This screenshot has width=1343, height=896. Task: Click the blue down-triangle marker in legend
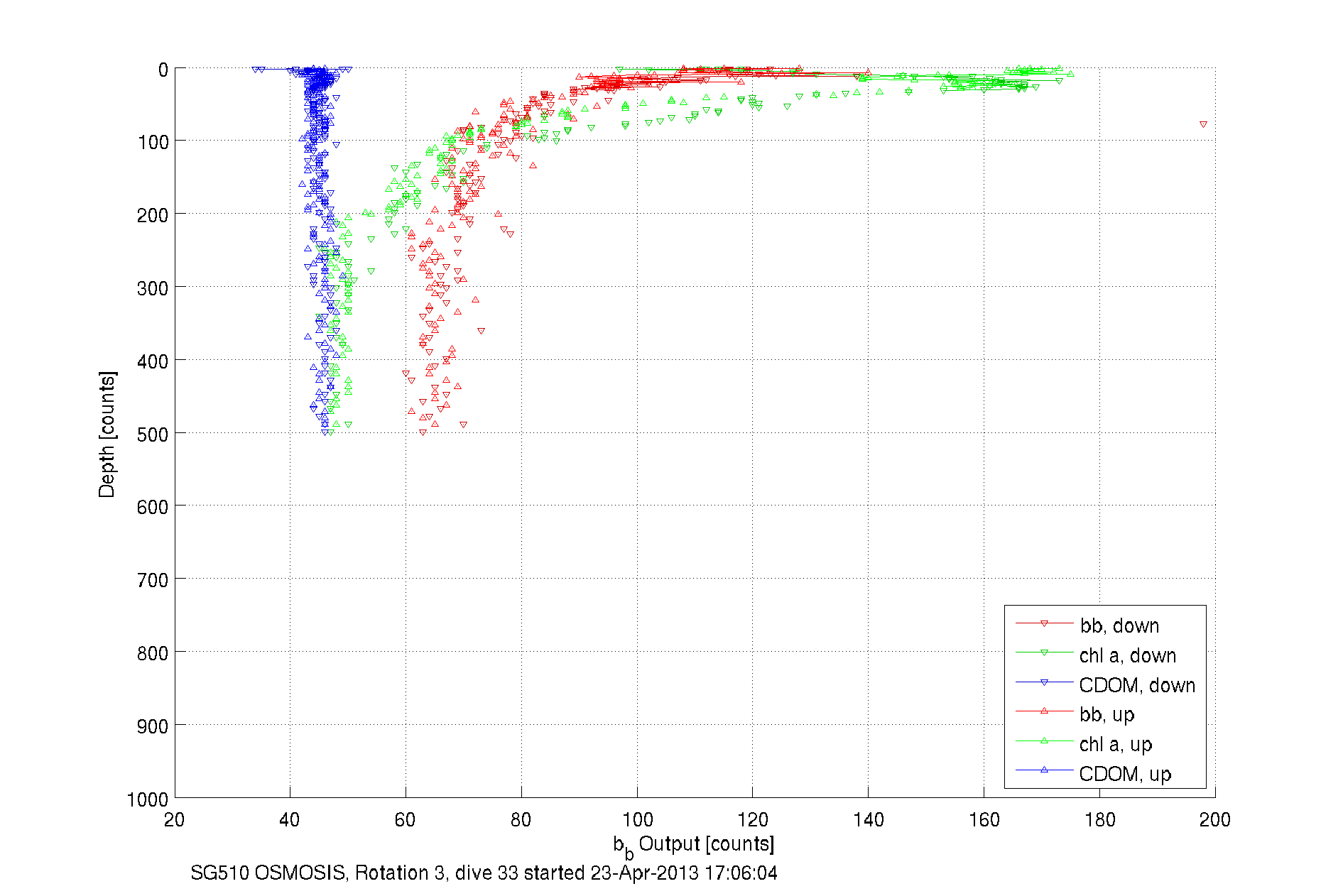pyautogui.click(x=1044, y=682)
